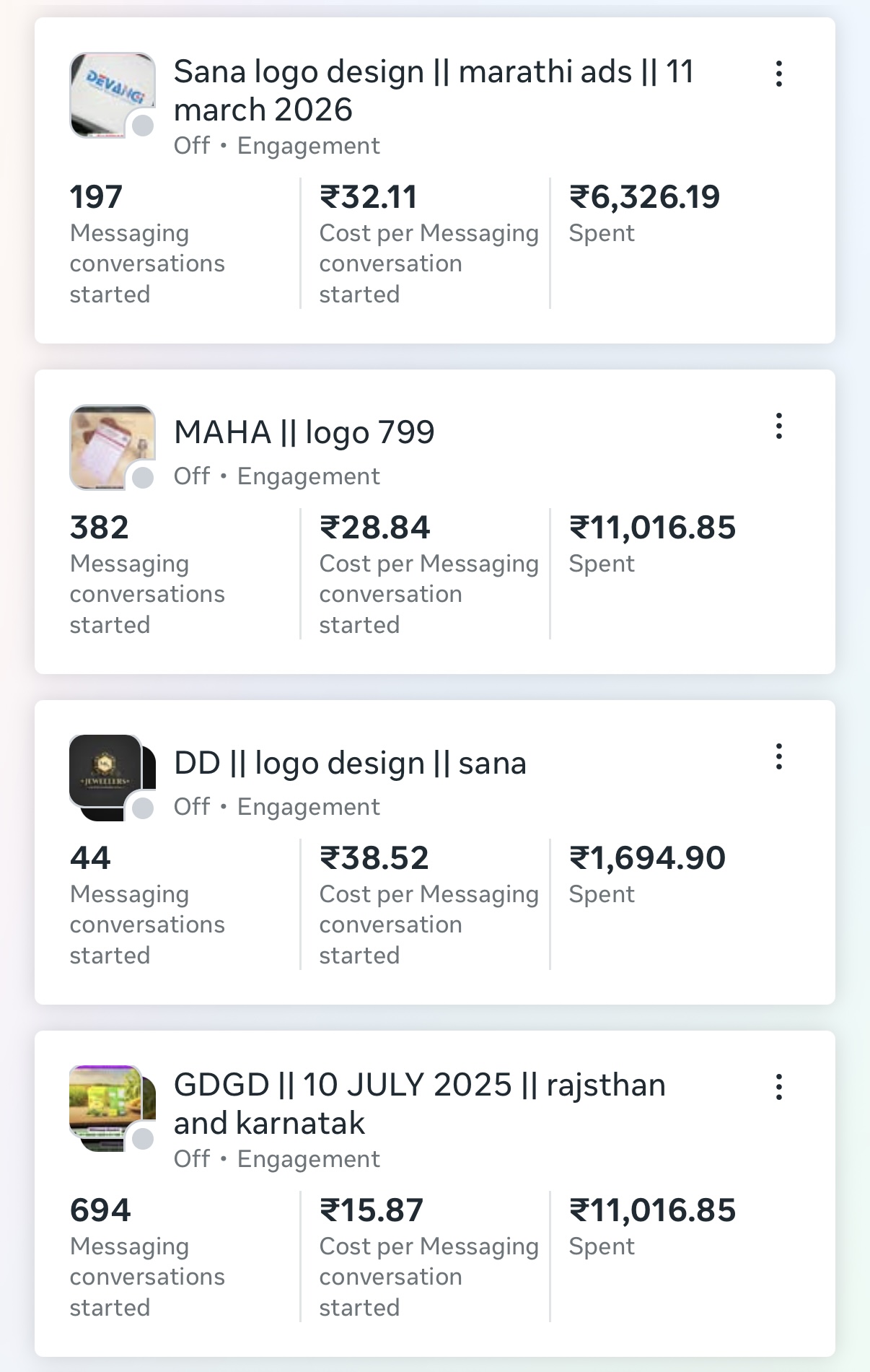This screenshot has height=1372, width=870.
Task: Toggle status dot on GDGD campaign thumbnail
Action: pos(143,1139)
